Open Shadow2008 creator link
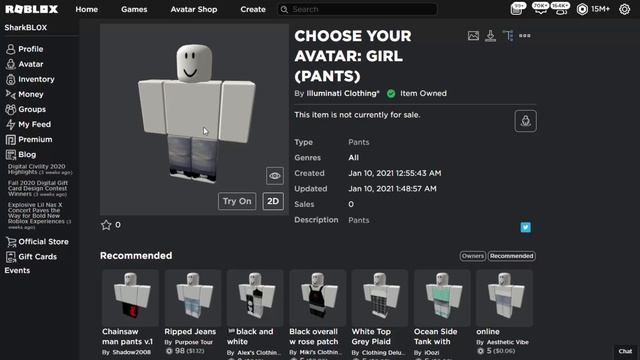This screenshot has width=640, height=360. (x=131, y=352)
